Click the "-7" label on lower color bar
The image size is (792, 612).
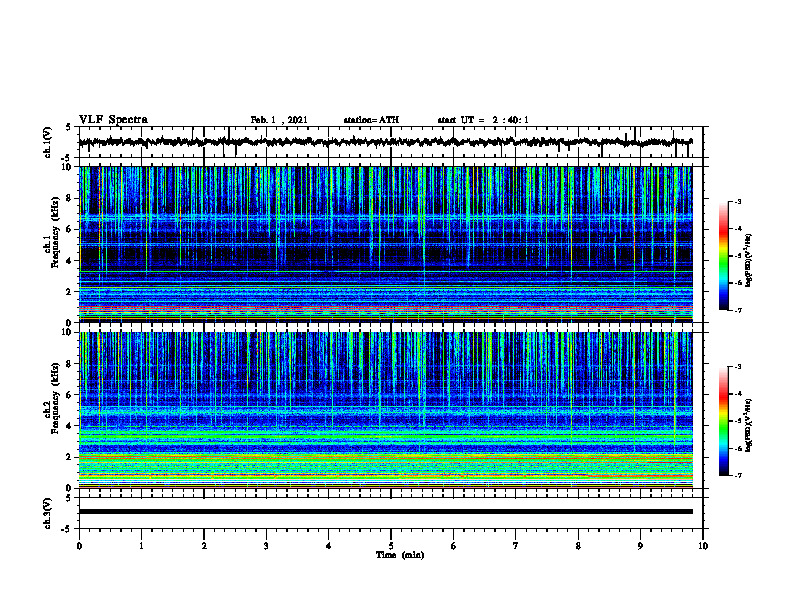click(x=737, y=475)
